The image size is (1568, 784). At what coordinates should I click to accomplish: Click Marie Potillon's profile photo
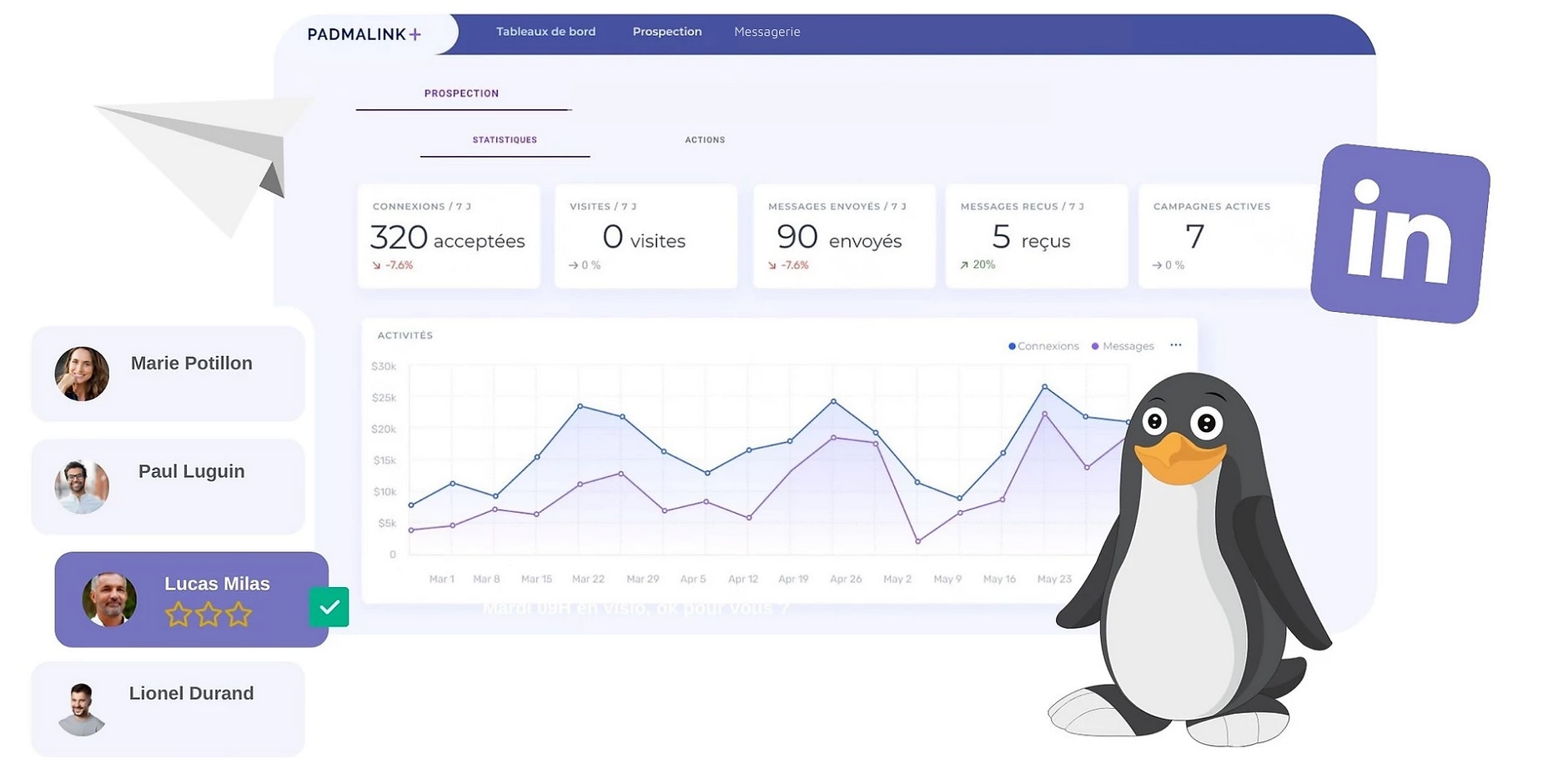[x=82, y=374]
